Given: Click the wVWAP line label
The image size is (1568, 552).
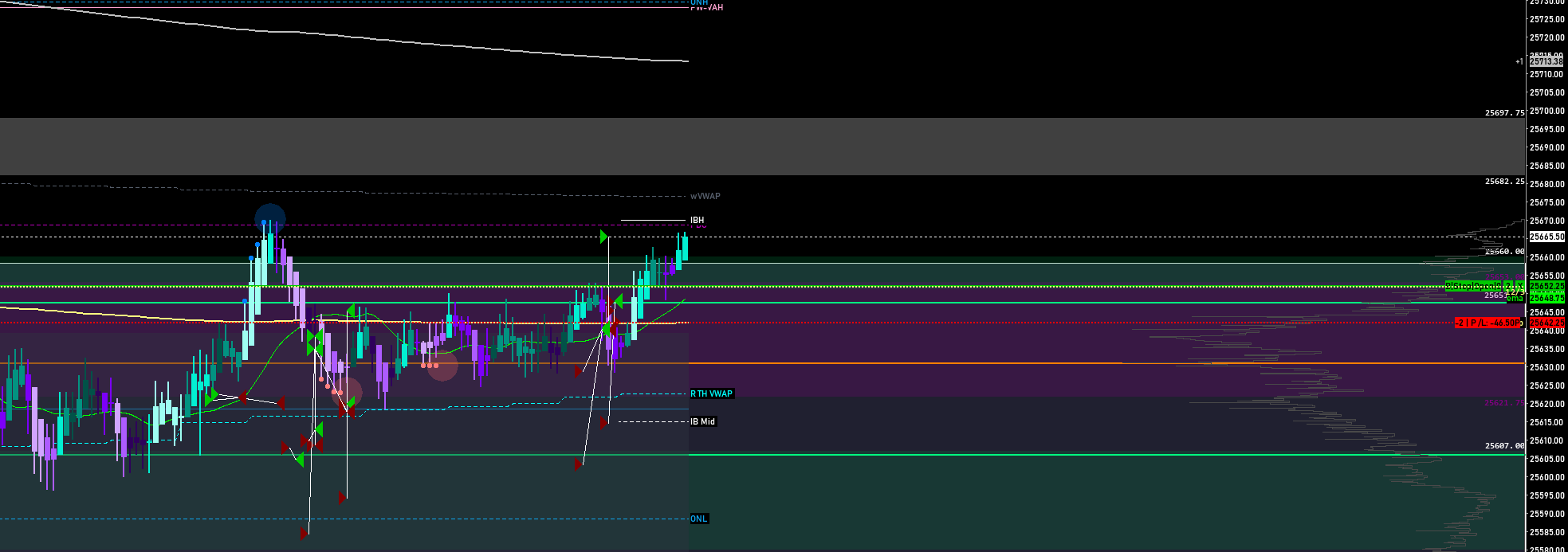Looking at the screenshot, I should pos(705,196).
